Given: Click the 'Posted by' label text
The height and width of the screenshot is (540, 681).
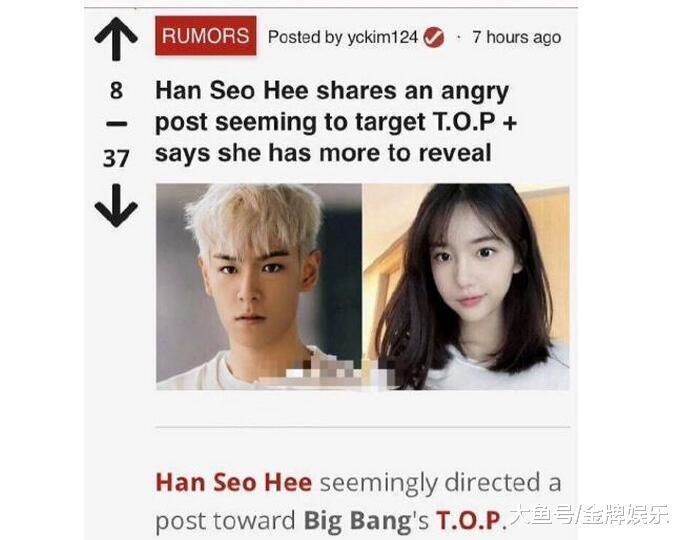Looking at the screenshot, I should click(305, 38).
